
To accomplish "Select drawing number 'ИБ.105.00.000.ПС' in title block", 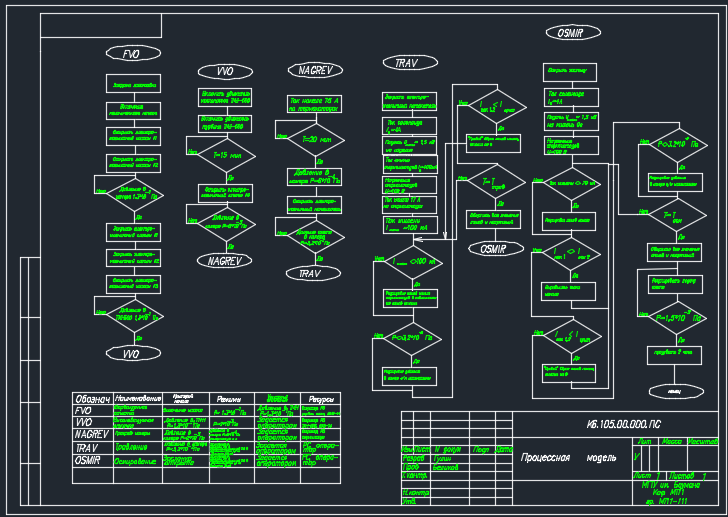I will point(623,424).
